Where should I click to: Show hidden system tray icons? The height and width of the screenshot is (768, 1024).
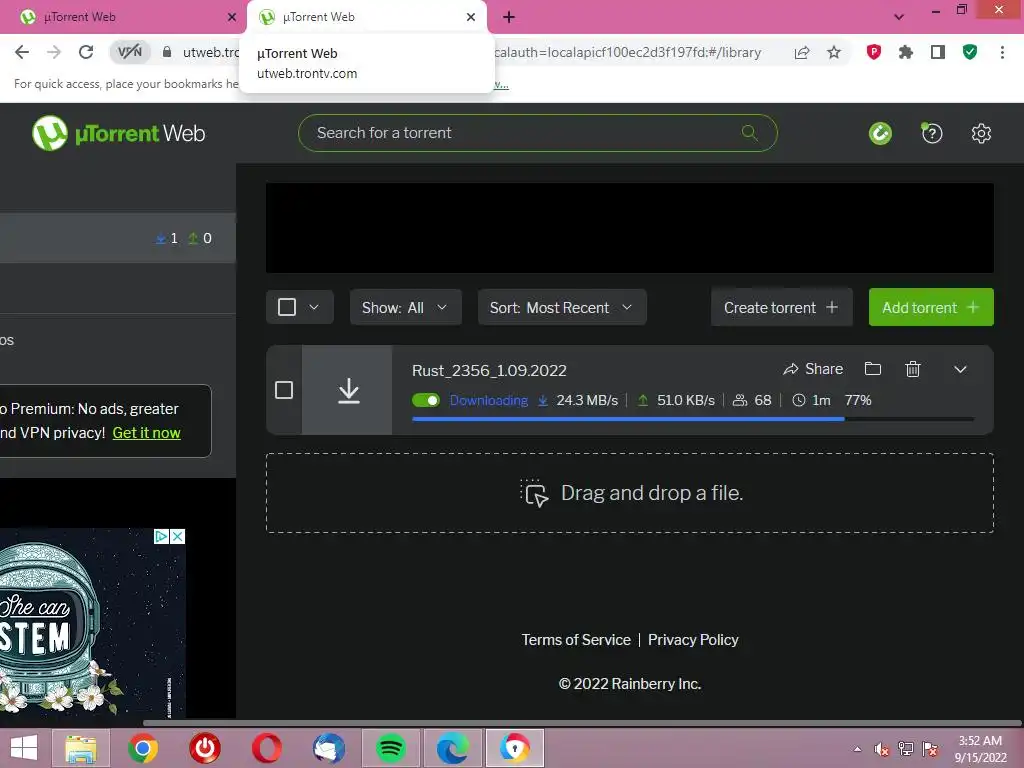coord(857,748)
